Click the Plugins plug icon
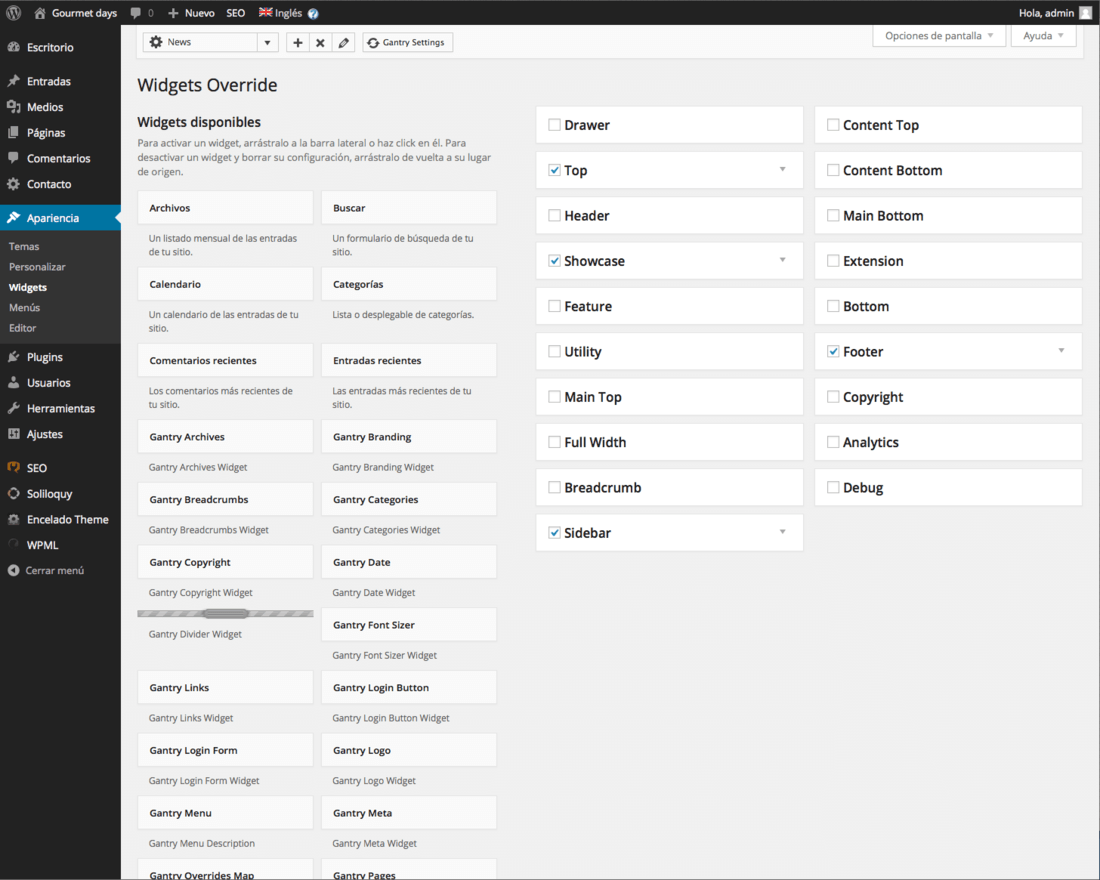 click(13, 356)
